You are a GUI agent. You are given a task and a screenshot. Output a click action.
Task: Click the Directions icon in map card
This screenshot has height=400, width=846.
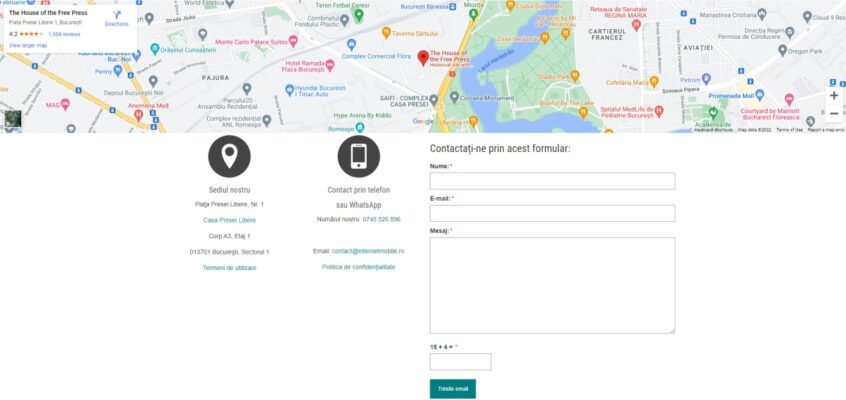117,15
